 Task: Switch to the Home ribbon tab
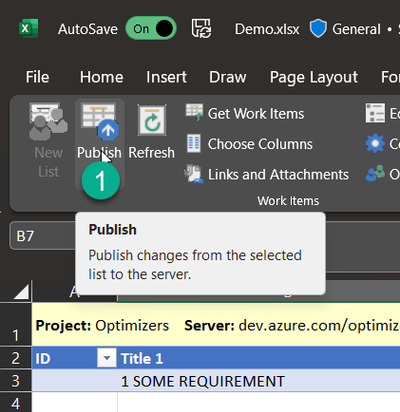tap(102, 77)
